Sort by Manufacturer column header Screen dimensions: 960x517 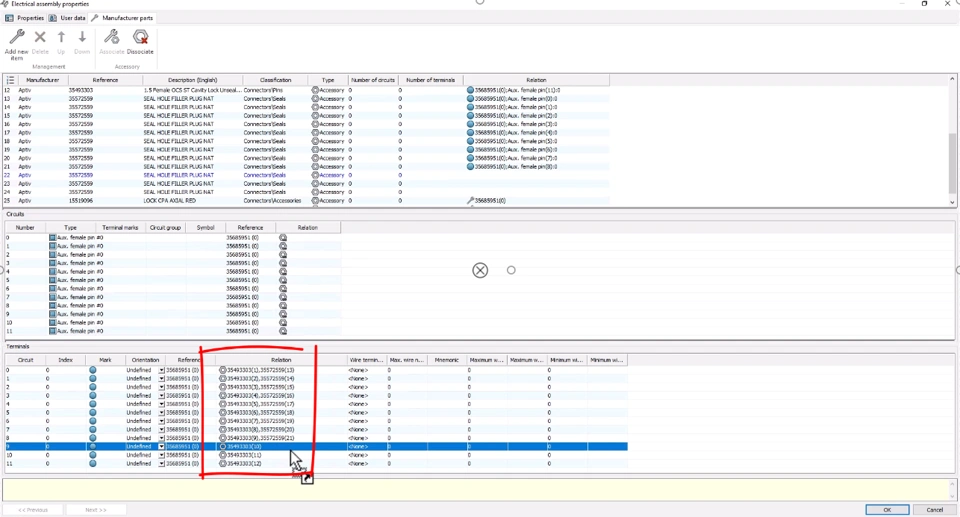pyautogui.click(x=43, y=80)
